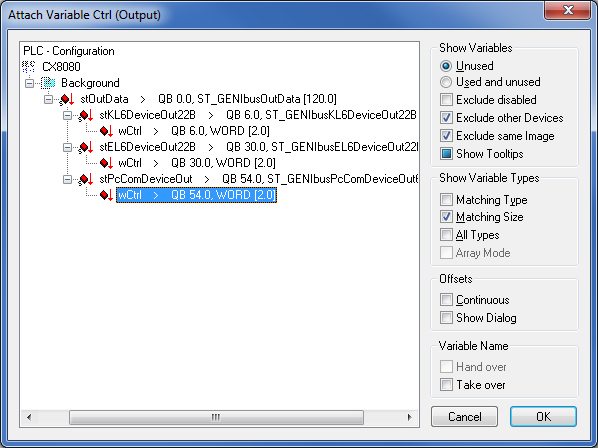Click the stOutData output variable icon
The height and width of the screenshot is (448, 598).
coord(66,100)
